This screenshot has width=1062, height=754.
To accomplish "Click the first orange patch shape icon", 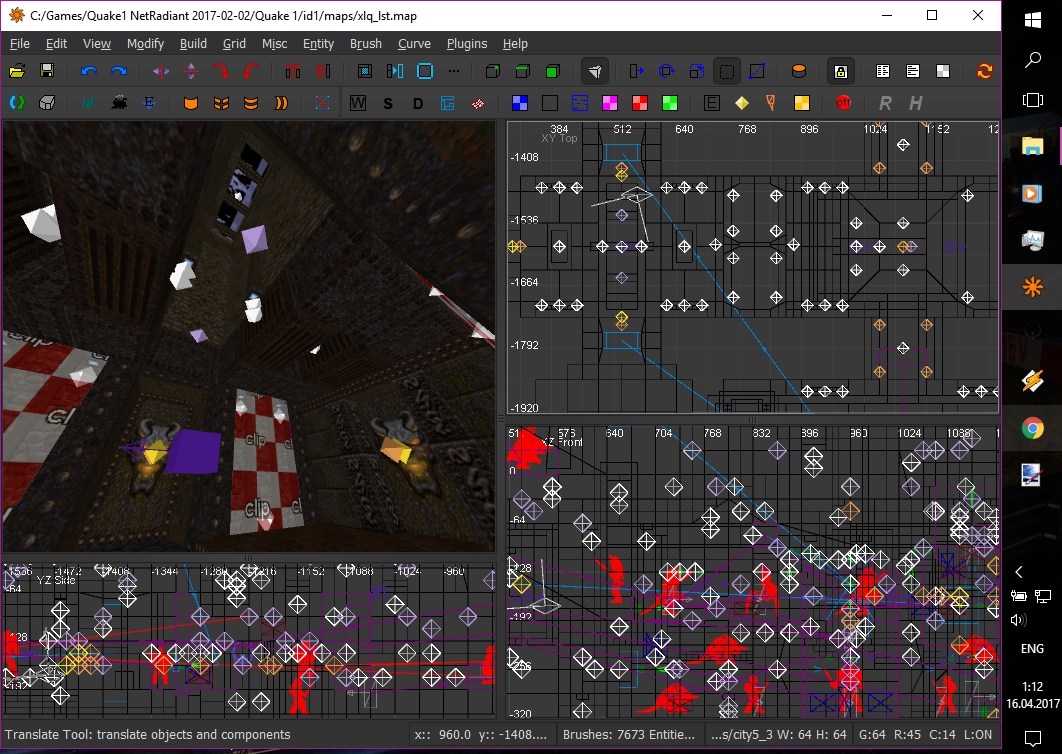I will [191, 103].
